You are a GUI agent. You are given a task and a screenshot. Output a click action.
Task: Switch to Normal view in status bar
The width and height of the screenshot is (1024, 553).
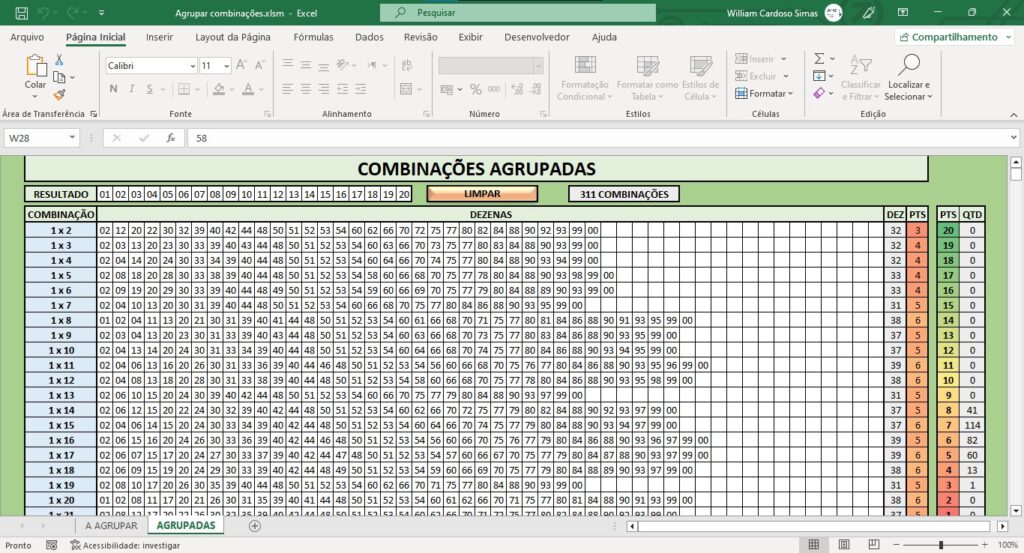[x=813, y=545]
